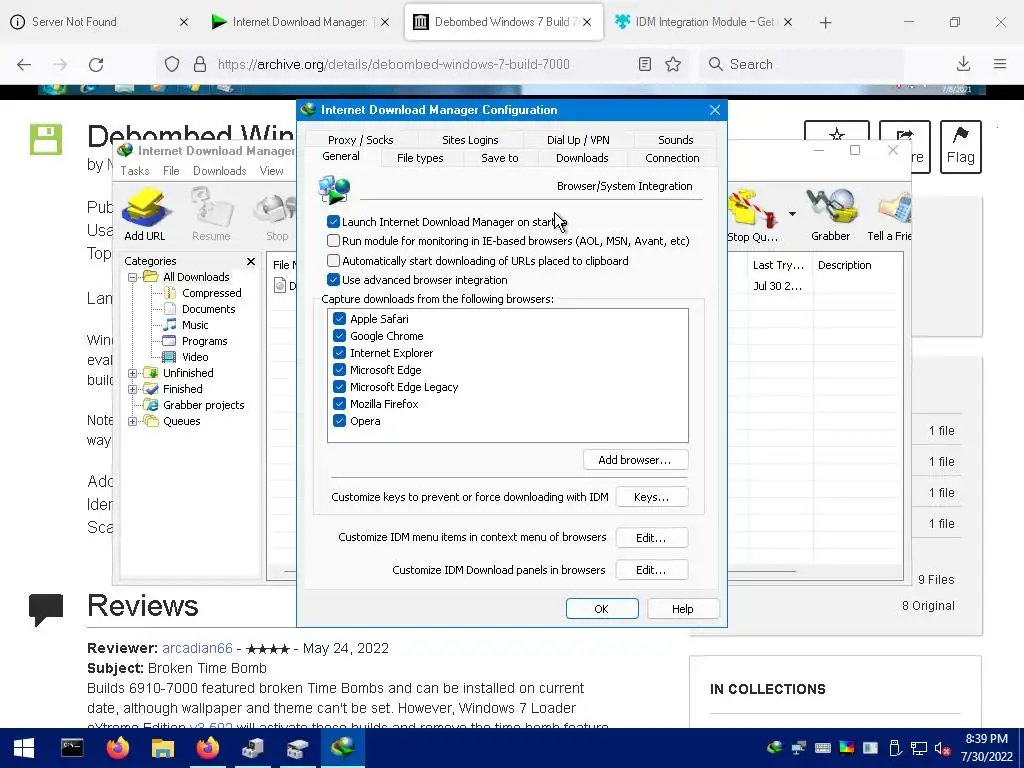Open a new browser tab
1024x768 pixels.
[825, 23]
